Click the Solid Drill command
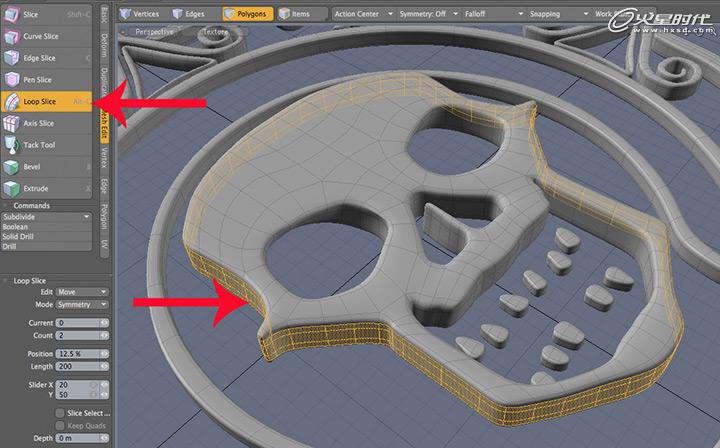The height and width of the screenshot is (448, 720). click(46, 236)
